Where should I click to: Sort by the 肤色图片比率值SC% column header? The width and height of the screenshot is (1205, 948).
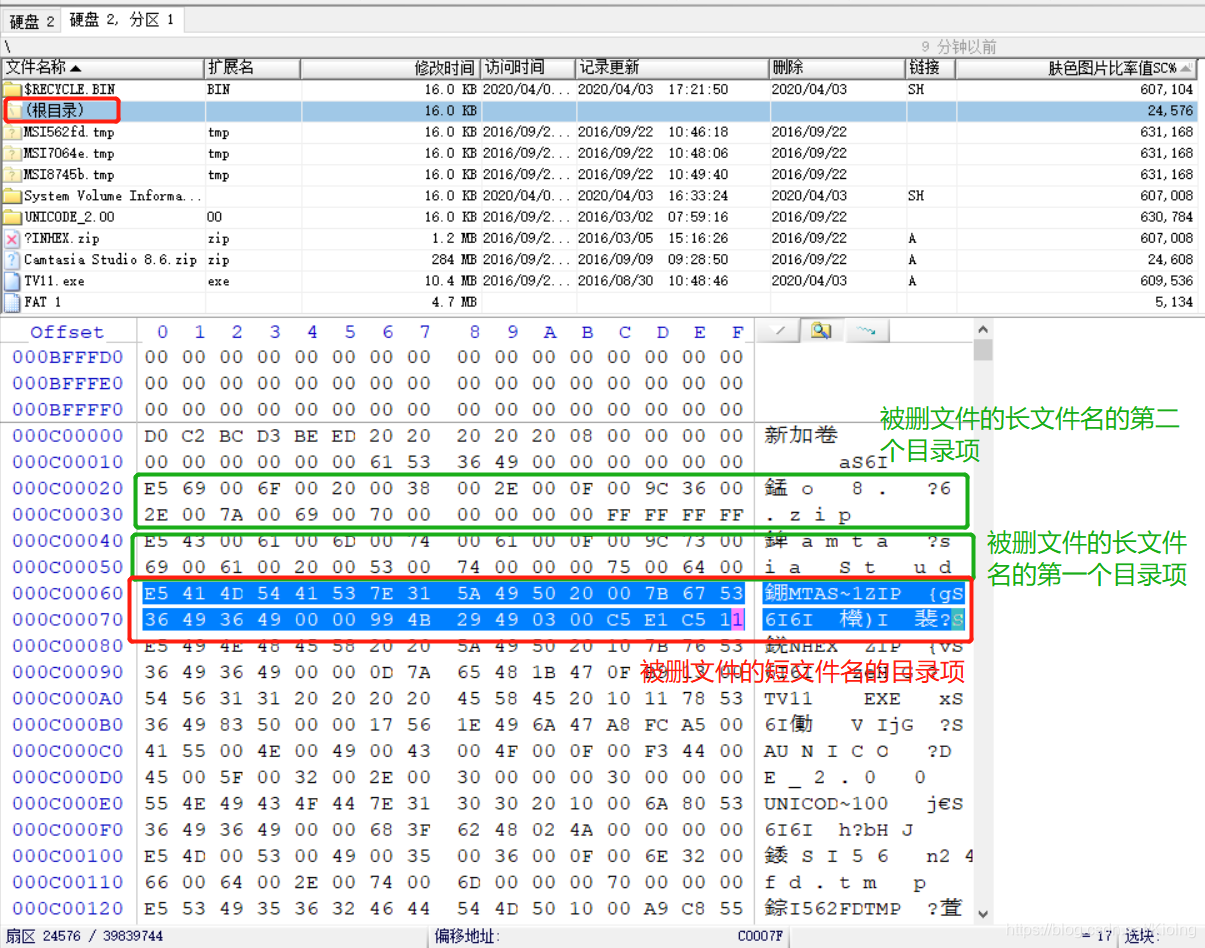(1076, 68)
